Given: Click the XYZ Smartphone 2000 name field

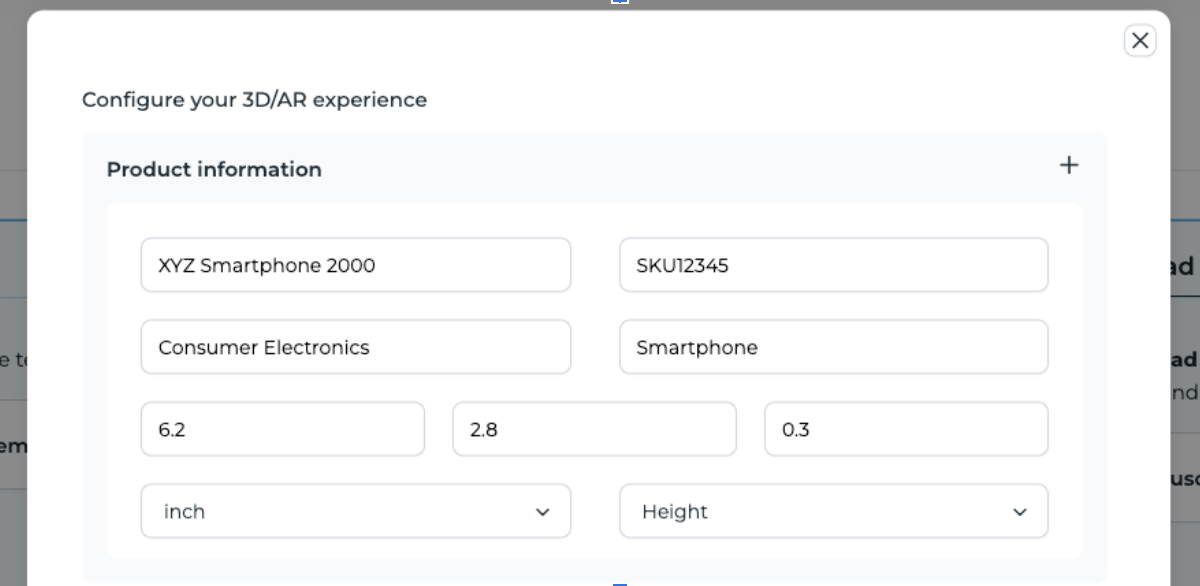Looking at the screenshot, I should point(355,265).
